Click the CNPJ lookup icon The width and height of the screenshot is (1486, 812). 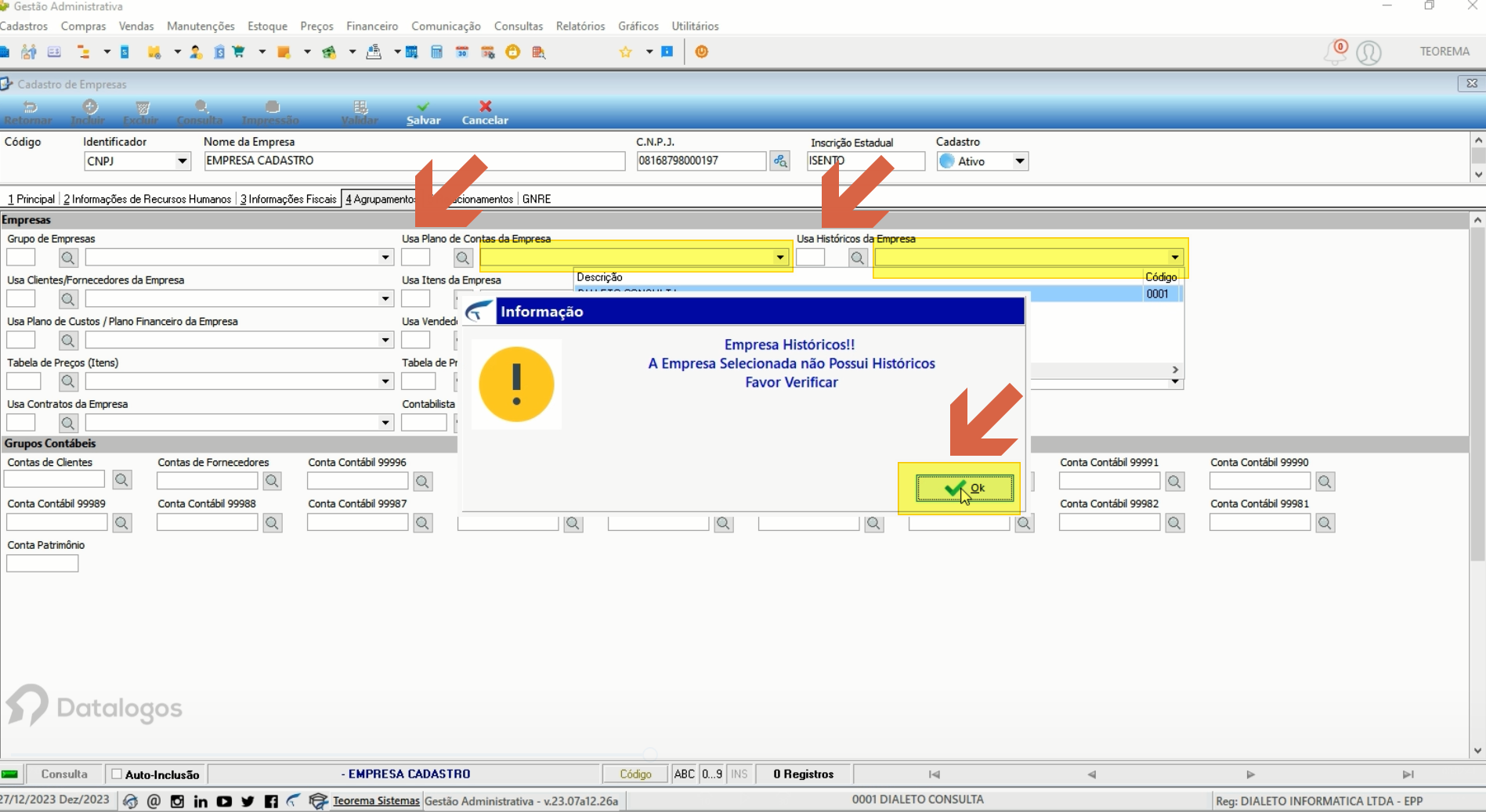(779, 161)
